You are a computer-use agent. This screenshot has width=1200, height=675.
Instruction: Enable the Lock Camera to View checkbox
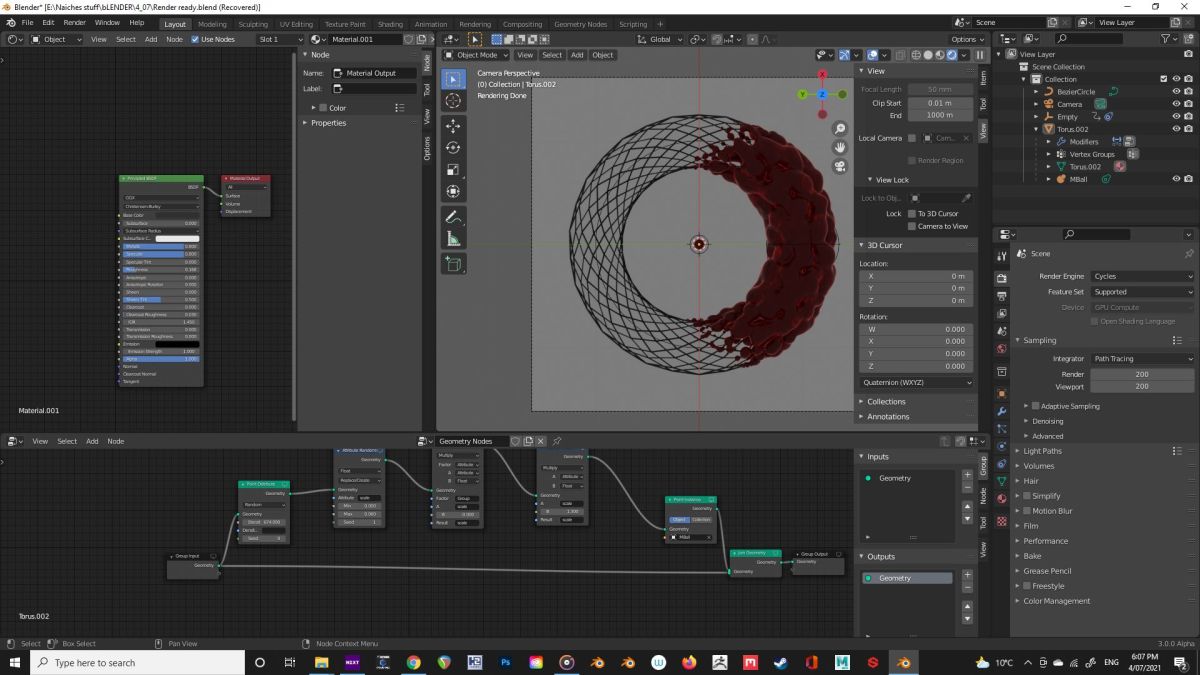pyautogui.click(x=911, y=226)
